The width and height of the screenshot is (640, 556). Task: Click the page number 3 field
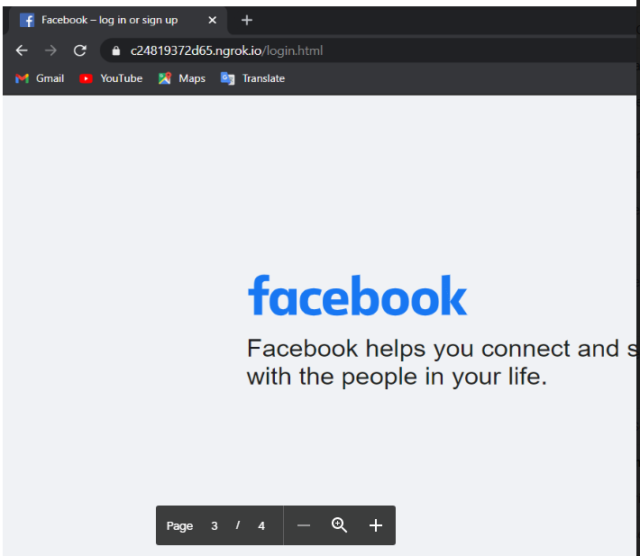[214, 526]
